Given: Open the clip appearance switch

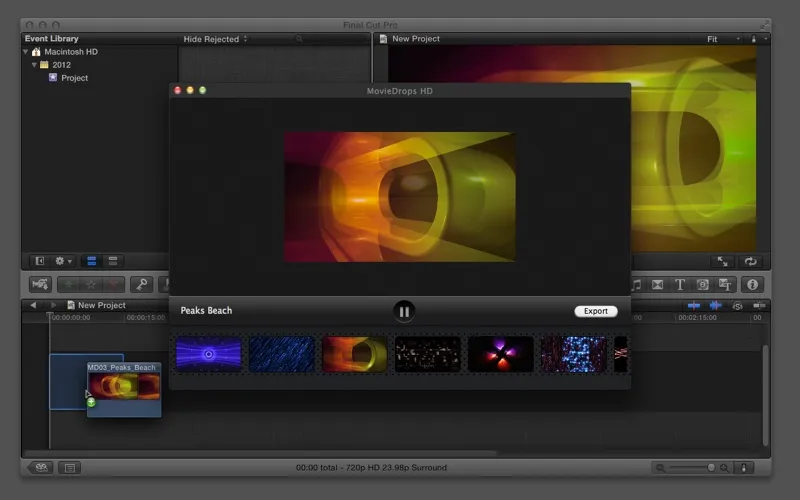Looking at the screenshot, I should coord(744,467).
